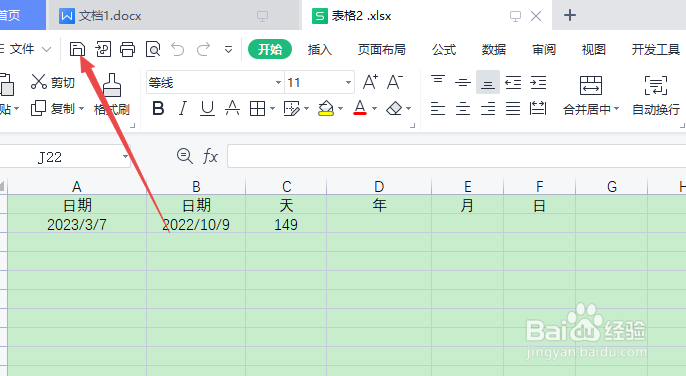686x376 pixels.
Task: Open the fill color dropdown arrow
Action: point(340,109)
